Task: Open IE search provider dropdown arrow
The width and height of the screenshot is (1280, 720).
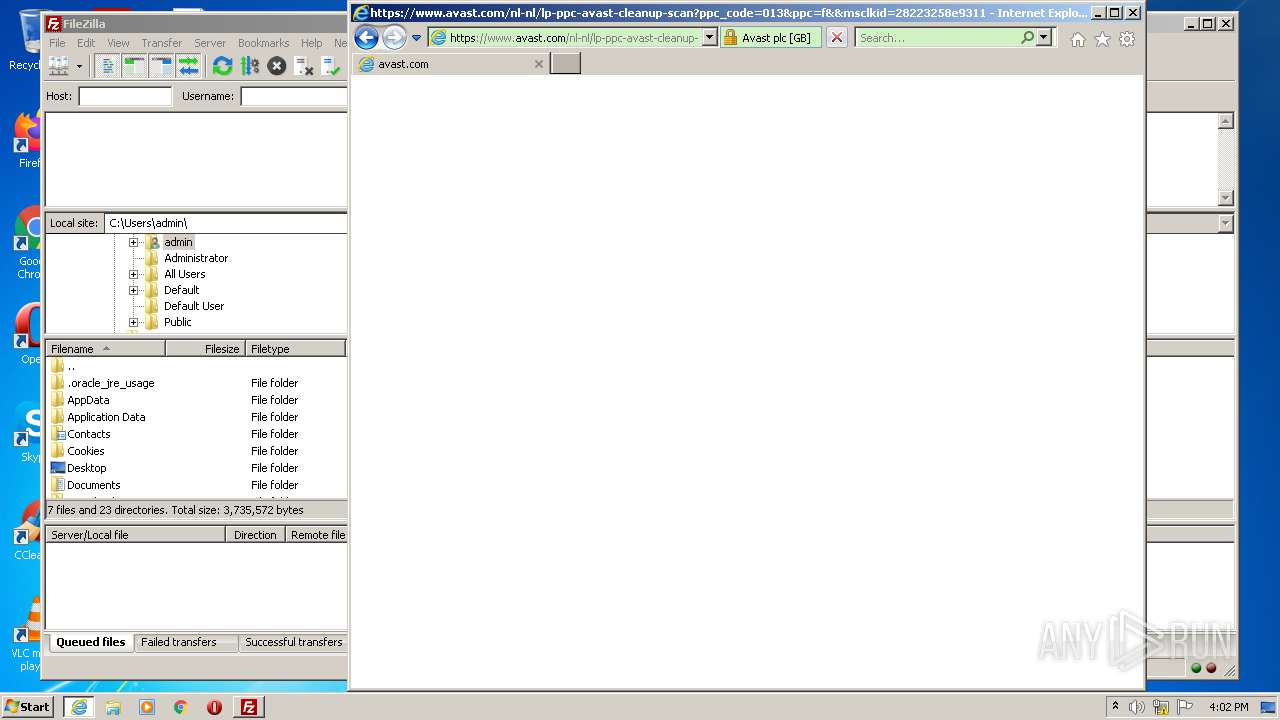Action: pos(1044,38)
